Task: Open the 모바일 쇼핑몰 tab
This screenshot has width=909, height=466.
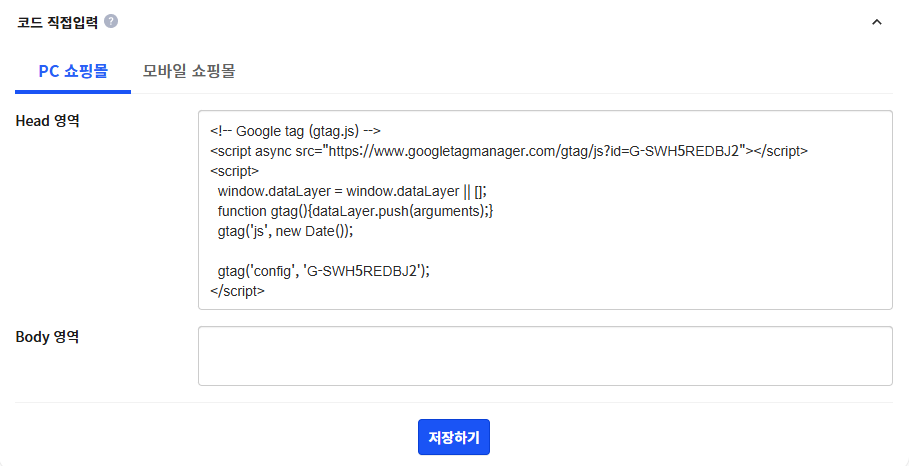Action: (189, 71)
